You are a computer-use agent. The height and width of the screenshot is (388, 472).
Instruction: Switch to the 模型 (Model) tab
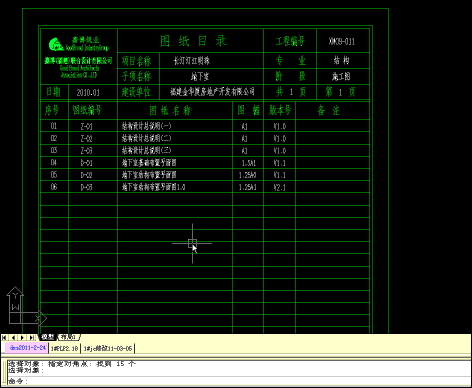(x=48, y=337)
